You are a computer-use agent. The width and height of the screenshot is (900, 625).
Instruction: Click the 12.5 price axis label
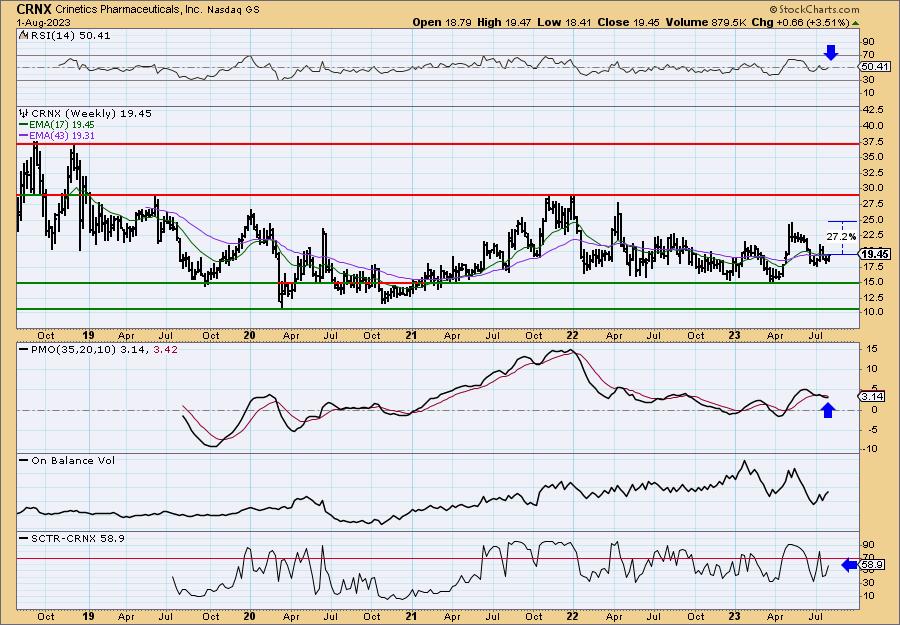tap(872, 297)
